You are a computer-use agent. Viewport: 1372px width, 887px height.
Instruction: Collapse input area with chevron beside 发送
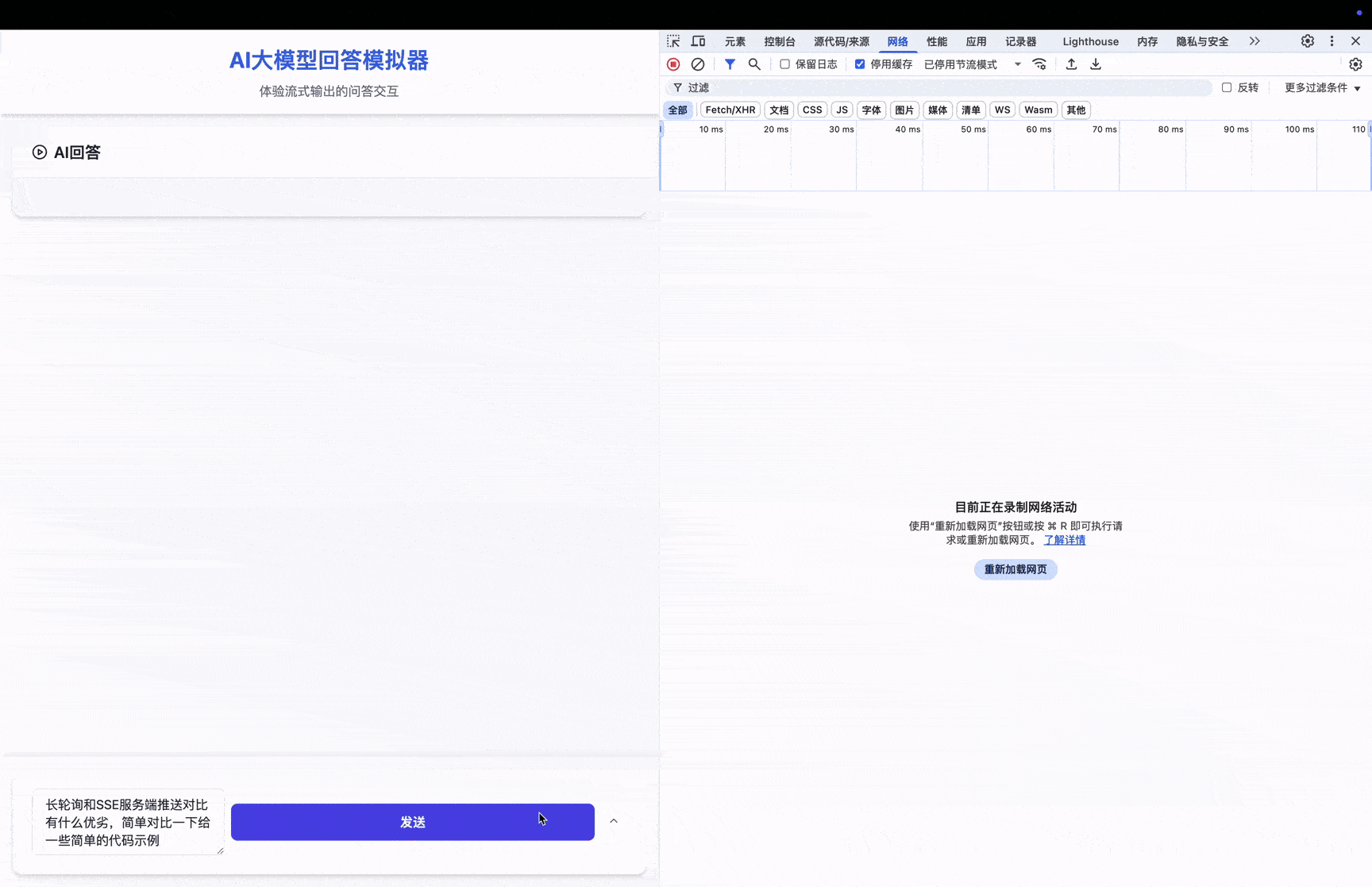coord(614,821)
